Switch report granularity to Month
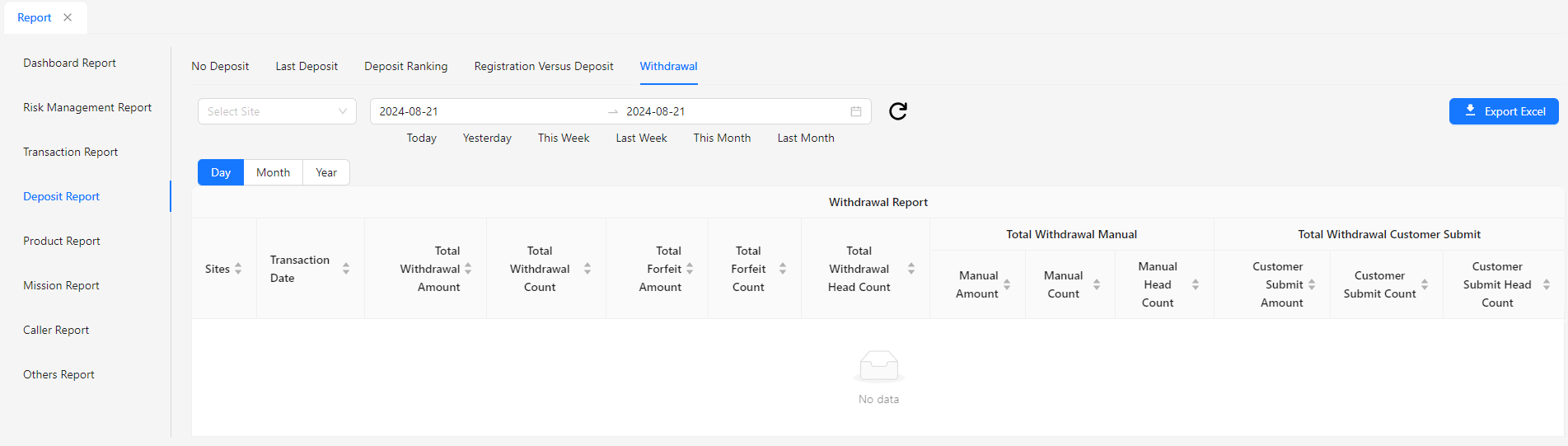This screenshot has width=1568, height=446. [273, 172]
